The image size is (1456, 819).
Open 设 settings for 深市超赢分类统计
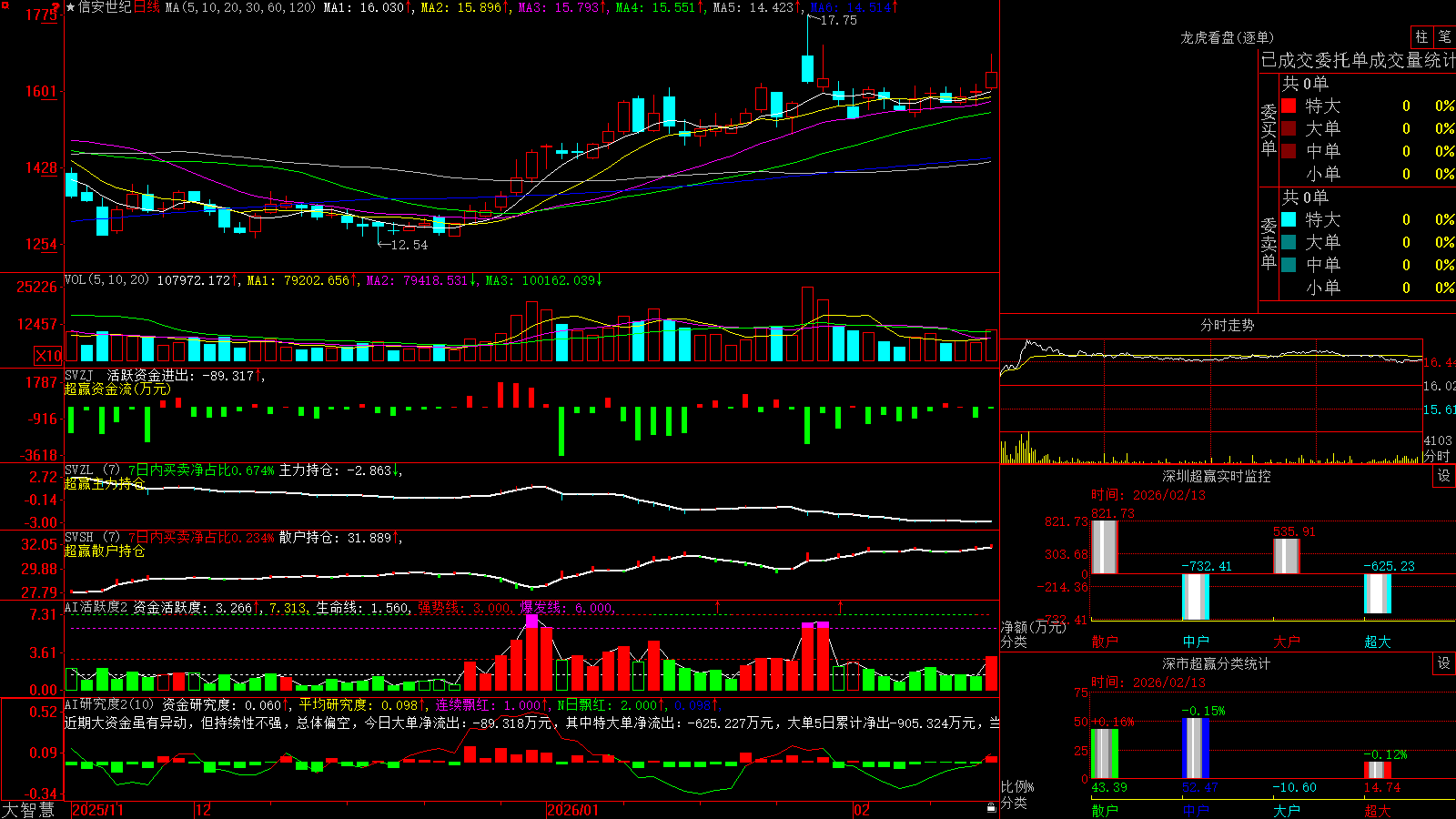point(1444,663)
